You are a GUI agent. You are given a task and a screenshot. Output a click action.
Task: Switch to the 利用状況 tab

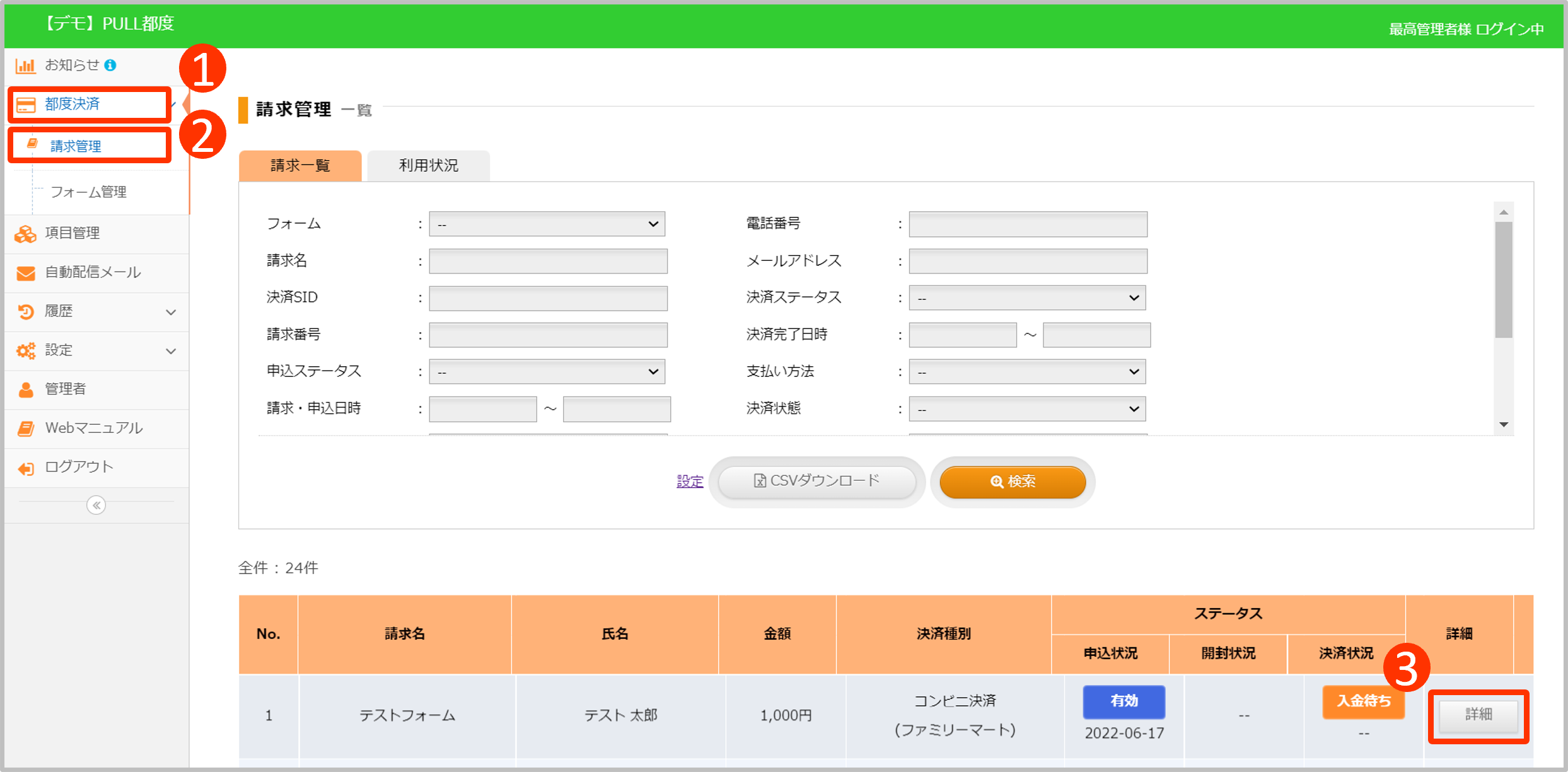[428, 166]
